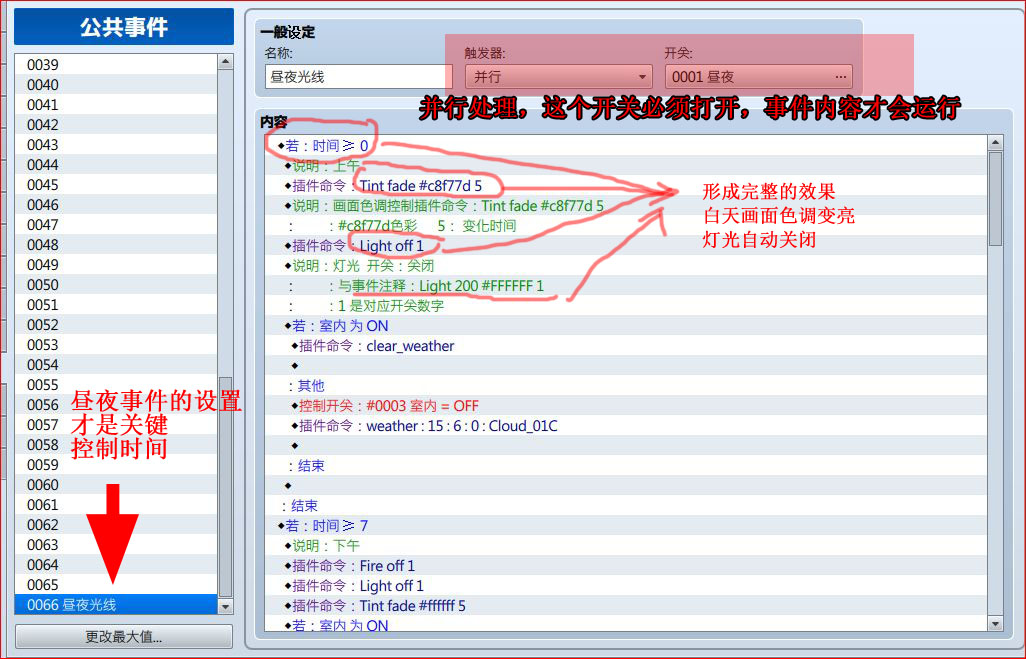Select plugin command Tint fade #c8f77d 5
Screen dimensions: 1026x659
626,186
